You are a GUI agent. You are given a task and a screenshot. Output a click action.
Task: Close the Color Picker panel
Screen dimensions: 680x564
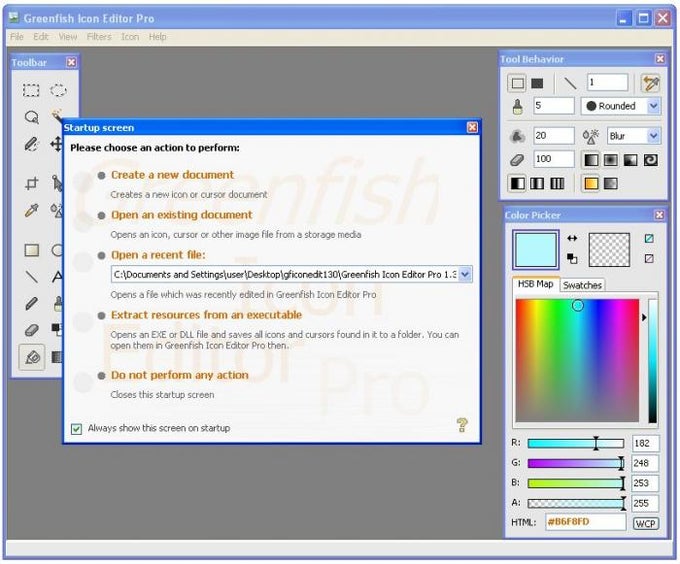659,215
